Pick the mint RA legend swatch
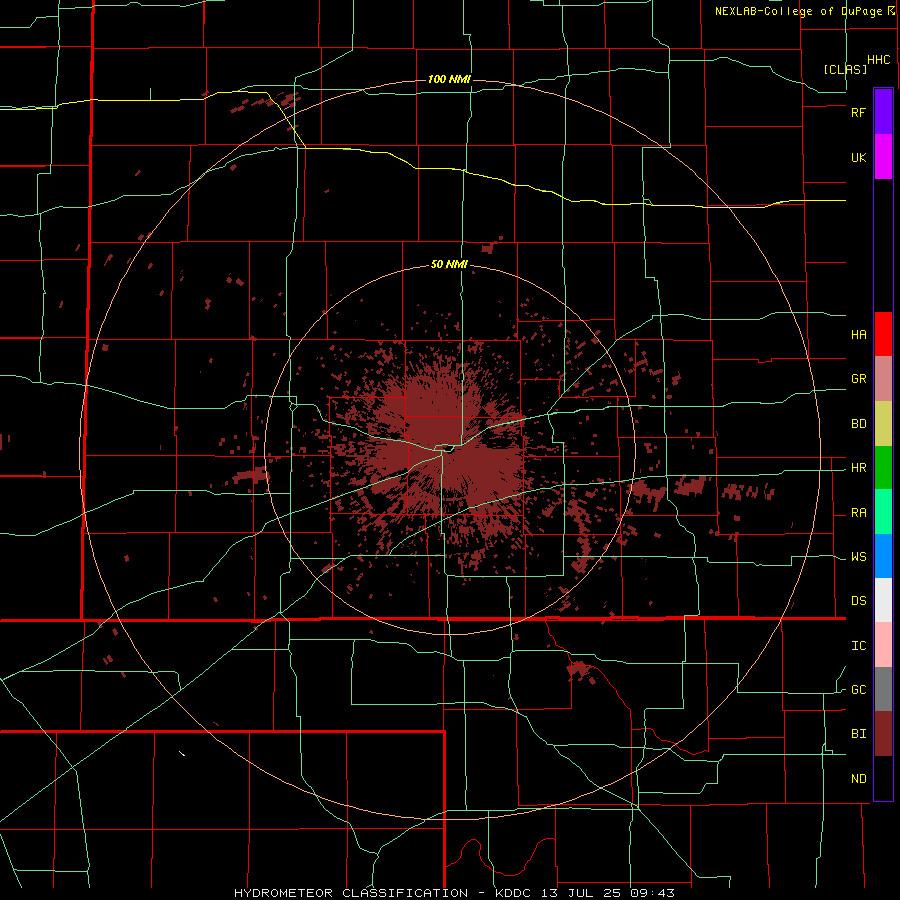The image size is (900, 900). pyautogui.click(x=883, y=512)
